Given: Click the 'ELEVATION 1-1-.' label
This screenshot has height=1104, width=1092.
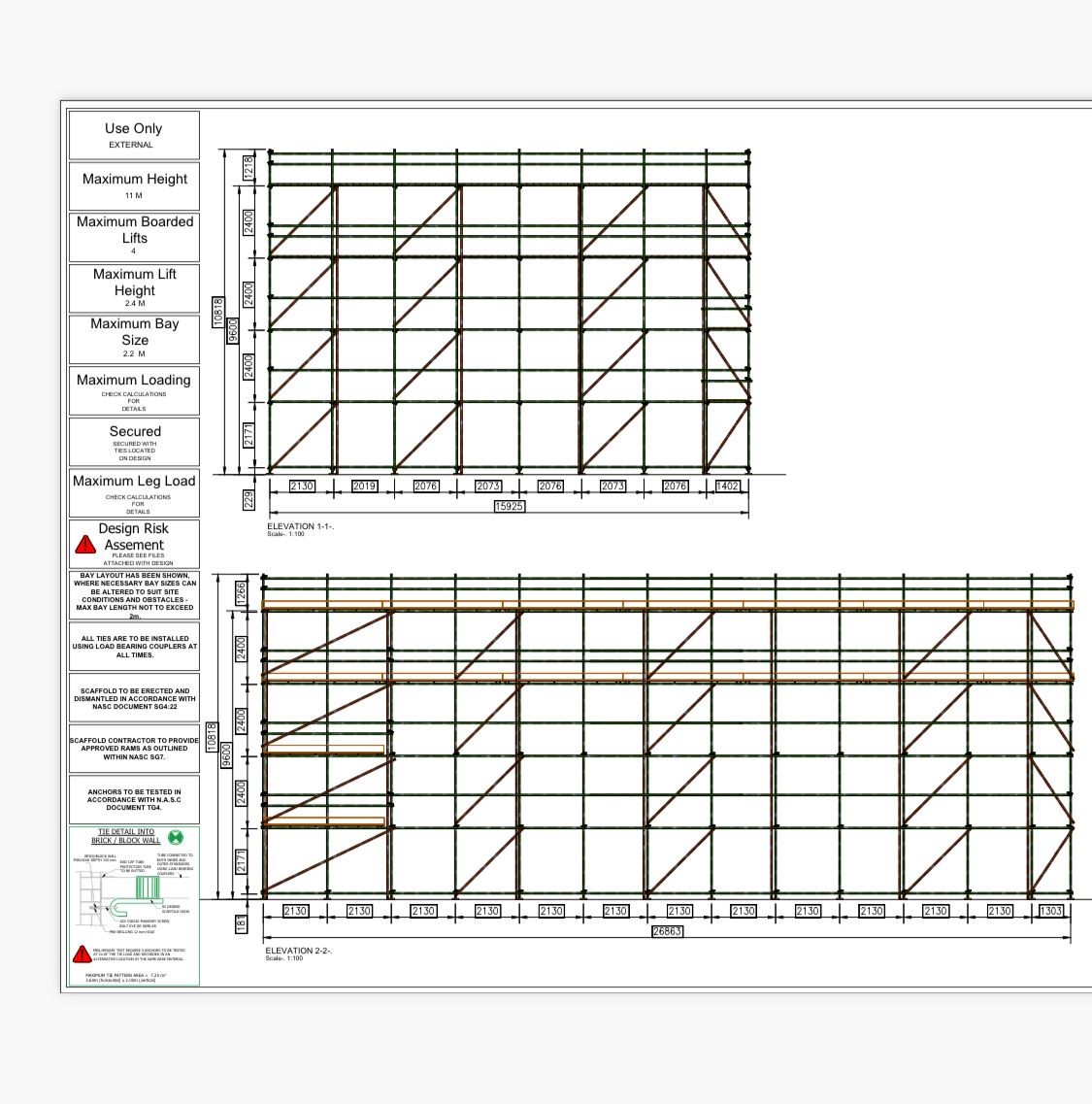Looking at the screenshot, I should tap(301, 526).
